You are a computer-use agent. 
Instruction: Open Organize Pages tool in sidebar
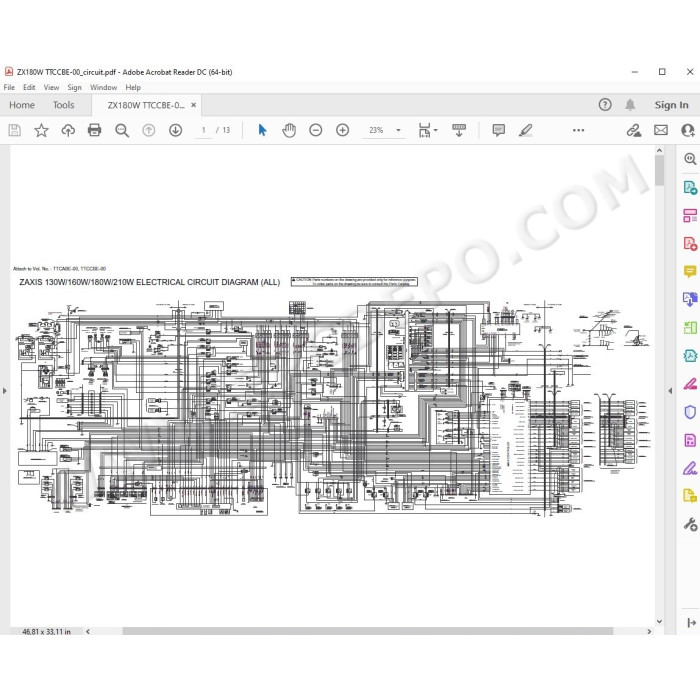pyautogui.click(x=690, y=216)
